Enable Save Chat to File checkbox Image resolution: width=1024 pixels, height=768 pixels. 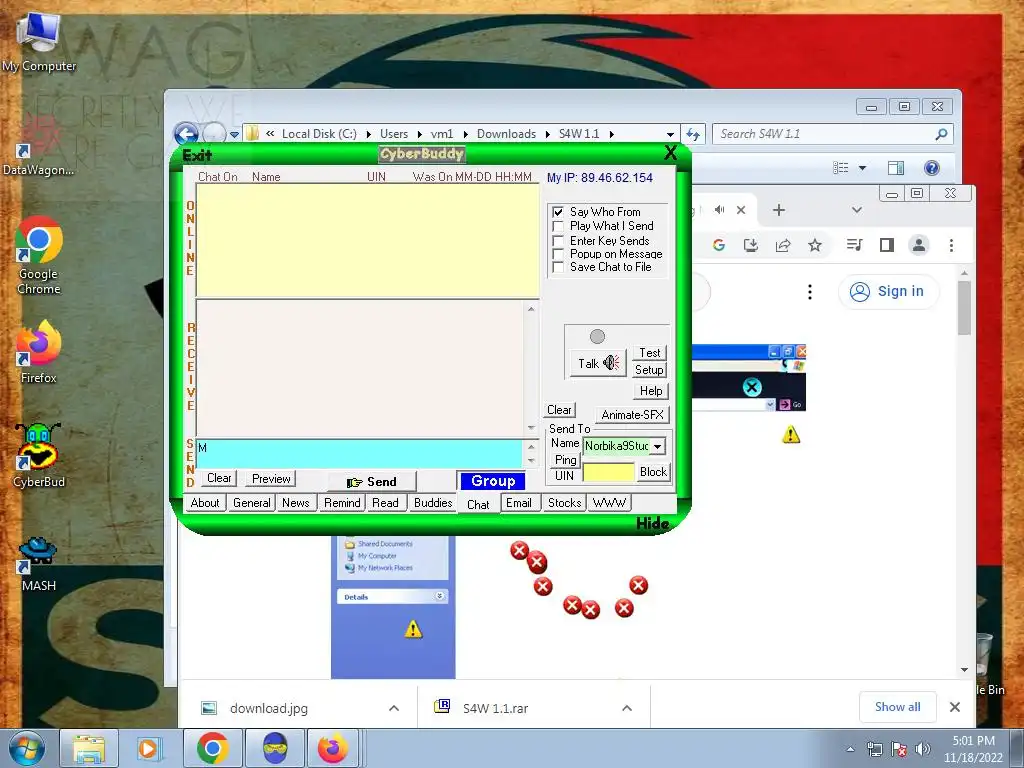558,267
